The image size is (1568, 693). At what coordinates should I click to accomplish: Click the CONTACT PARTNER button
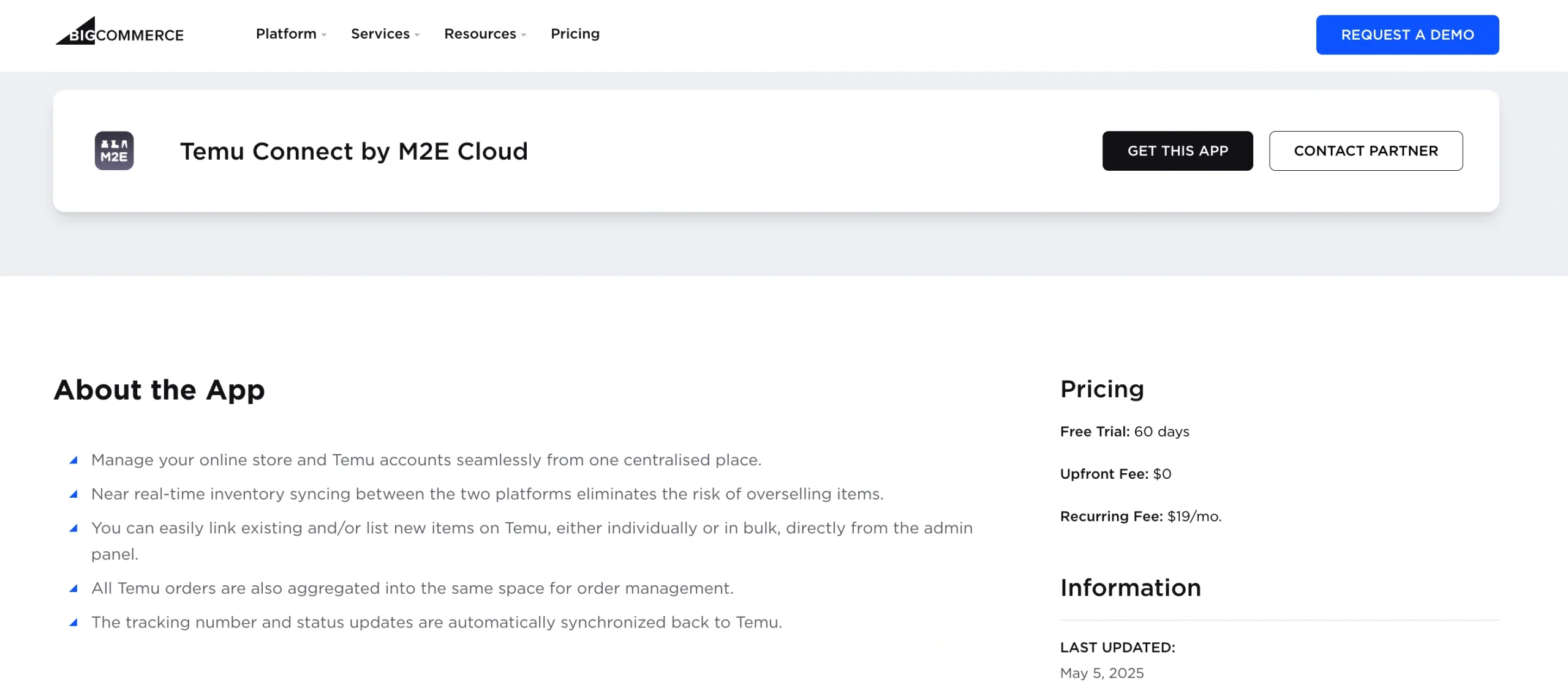[1366, 151]
